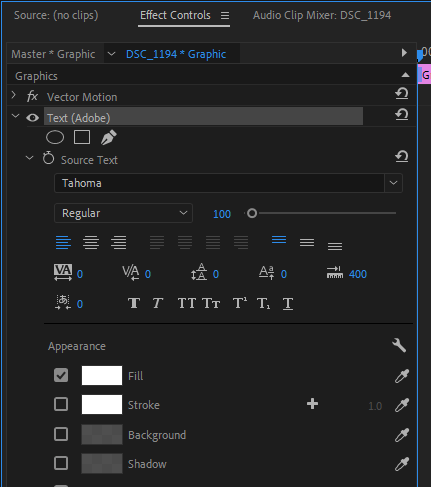Open the Tahoma font dropdown
The image size is (431, 487).
[393, 183]
